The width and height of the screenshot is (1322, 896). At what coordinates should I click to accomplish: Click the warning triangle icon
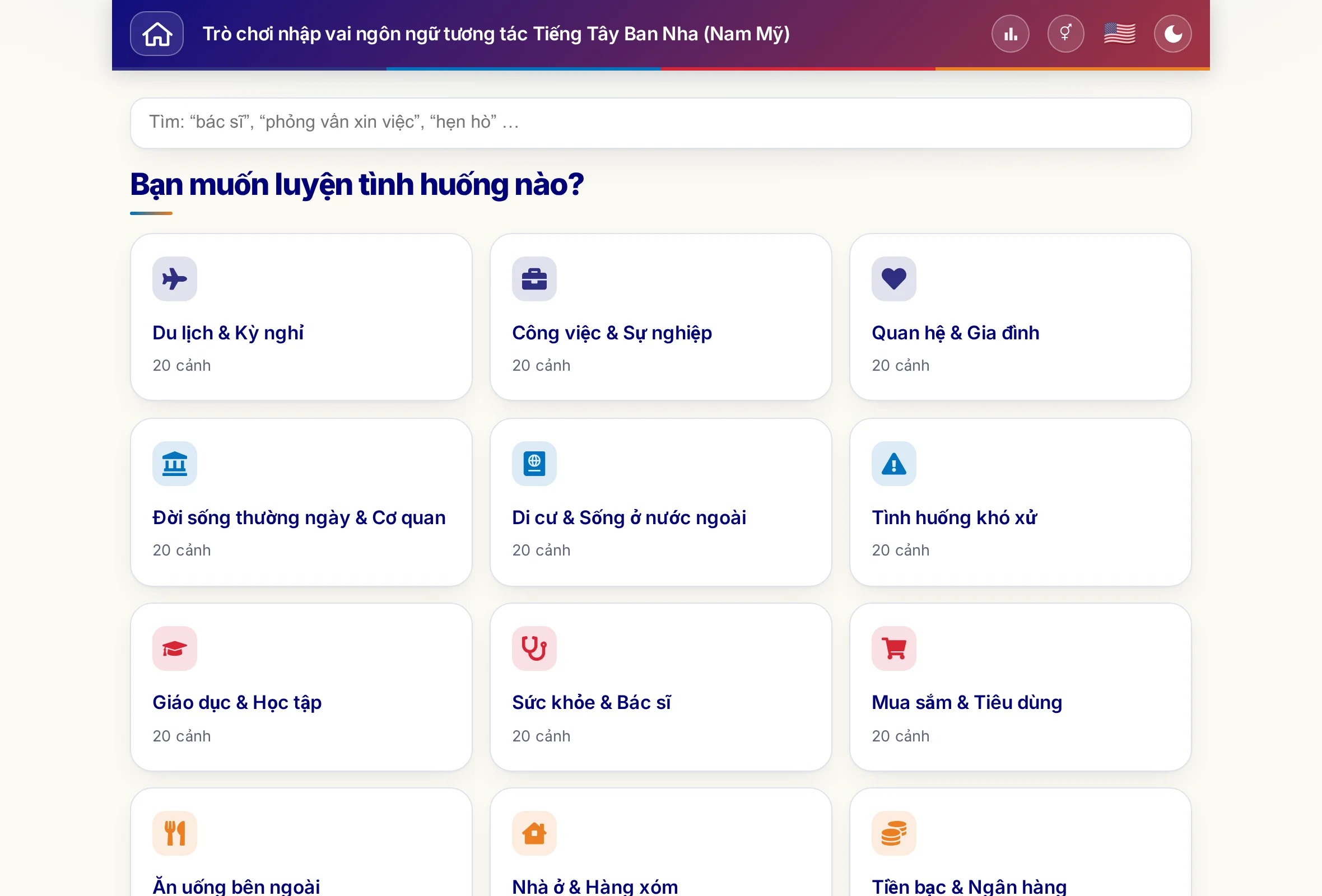pyautogui.click(x=893, y=463)
